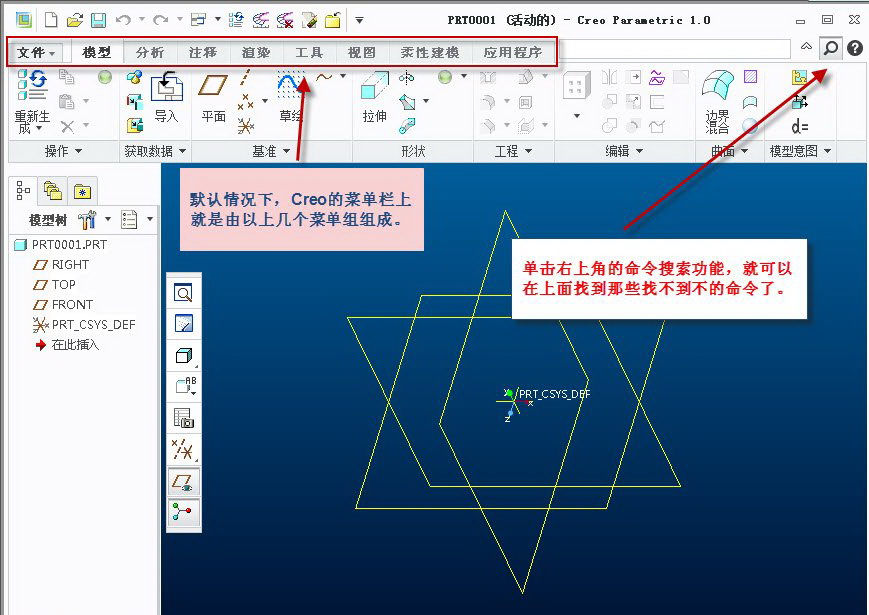Switch to the 视图 tab

[x=361, y=52]
